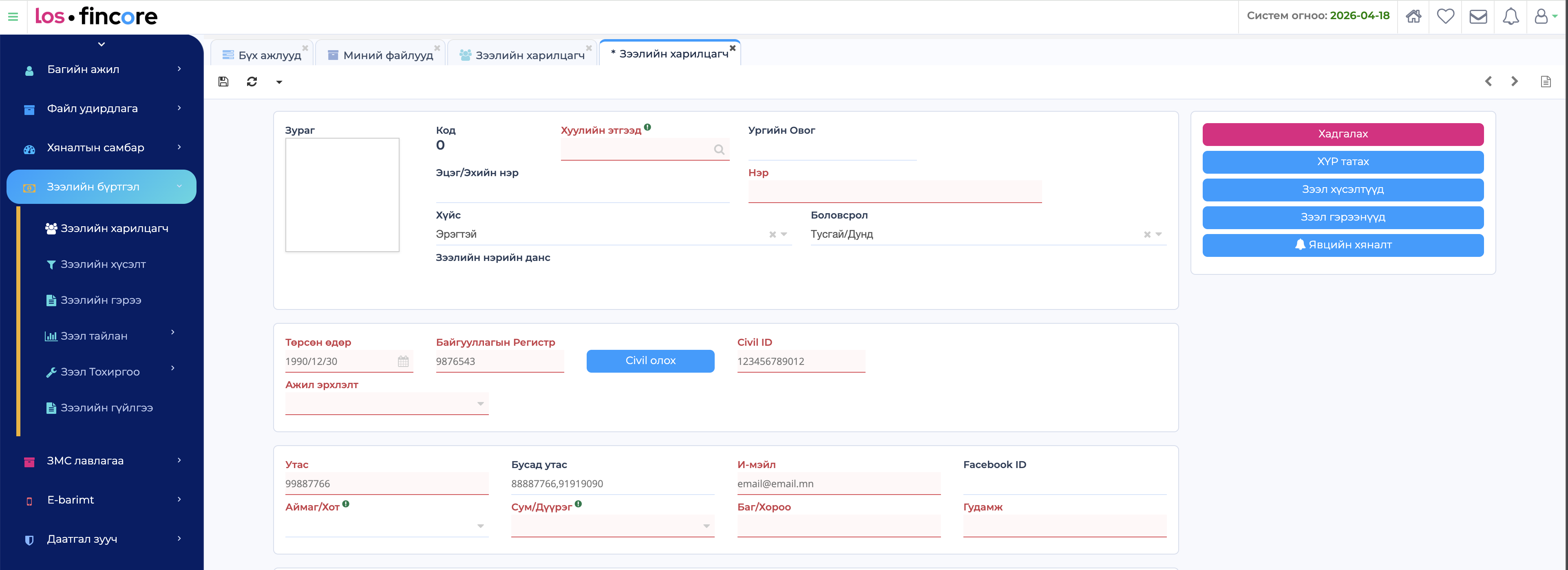The width and height of the screenshot is (1568, 570).
Task: Click info icon next to Аймаг/Хот
Action: 346,504
